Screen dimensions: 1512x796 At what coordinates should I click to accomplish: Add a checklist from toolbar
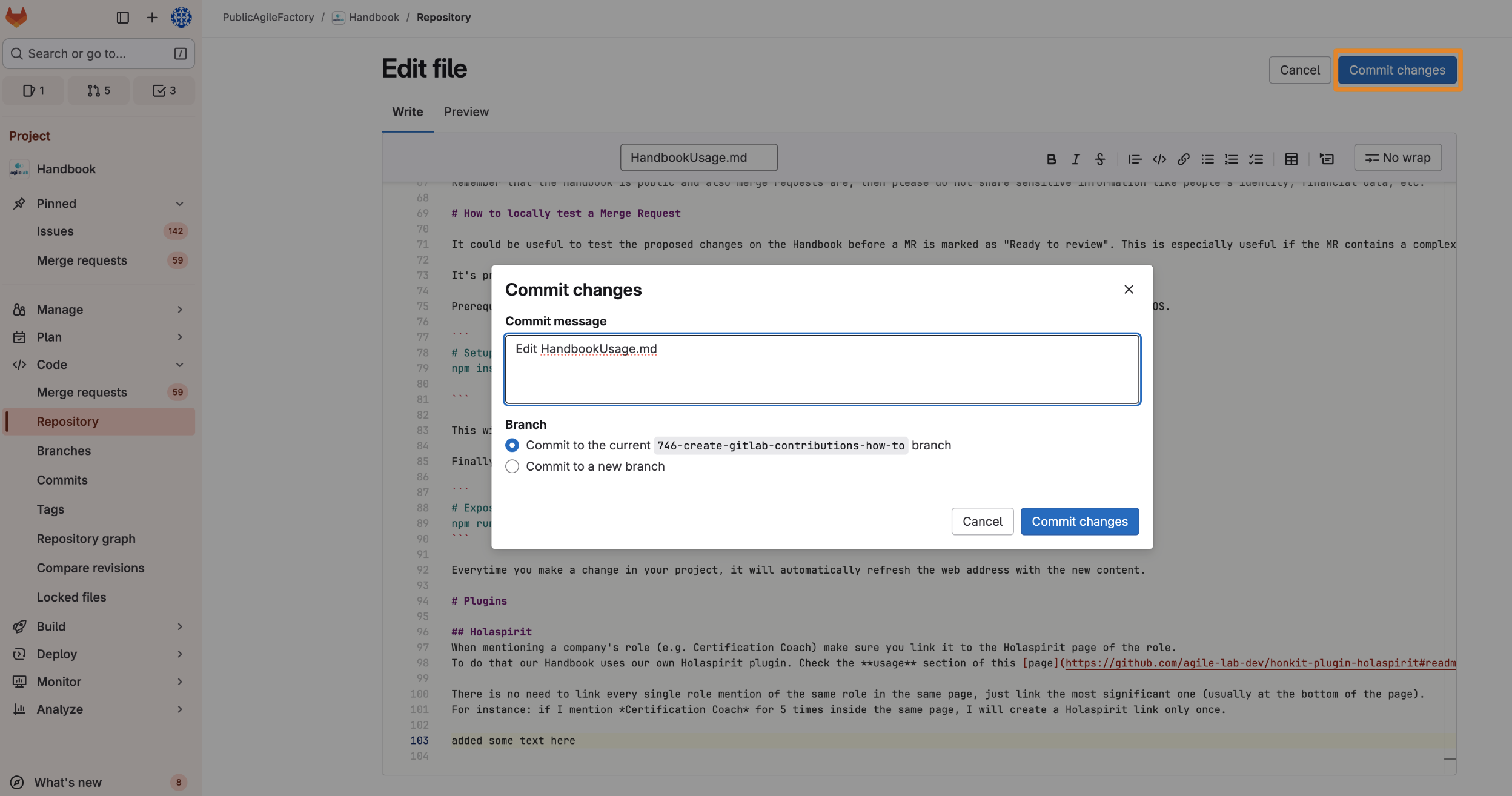click(1256, 159)
